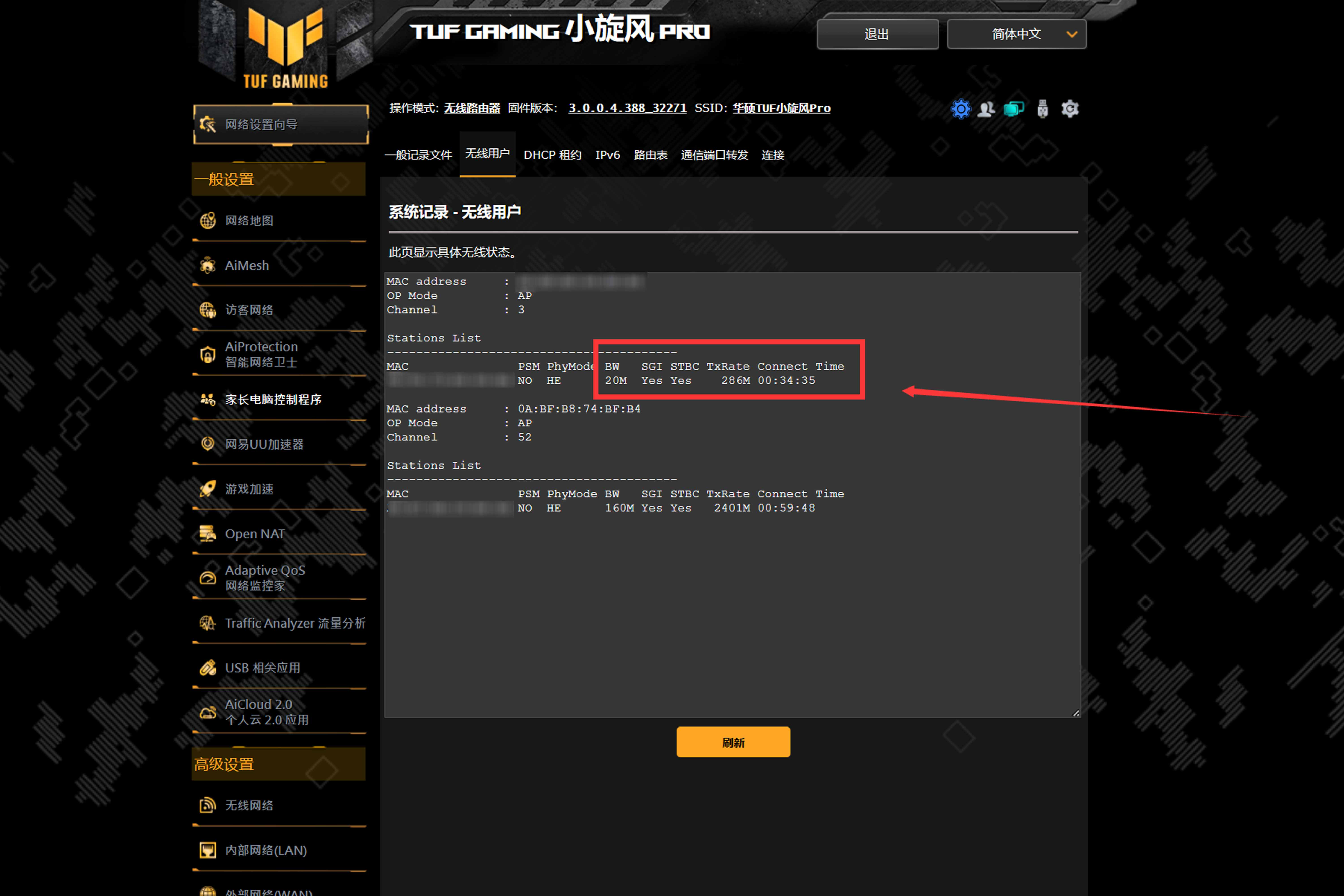The width and height of the screenshot is (1344, 896).
Task: Click the firmware version 3.0.0.4.388_32271 link
Action: pyautogui.click(x=627, y=108)
